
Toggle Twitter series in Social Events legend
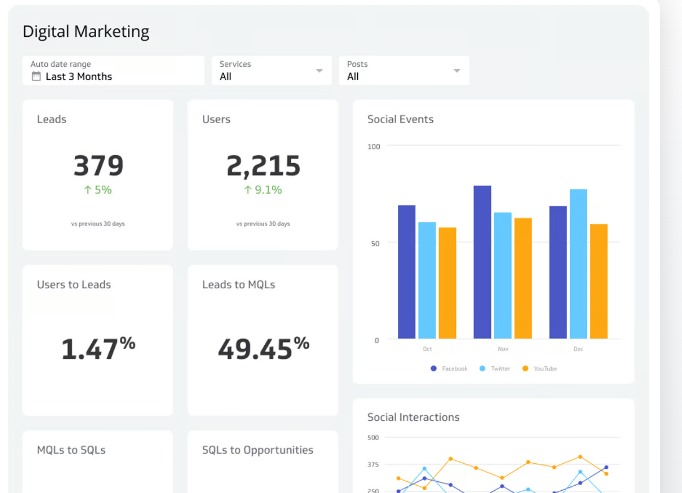pyautogui.click(x=495, y=369)
